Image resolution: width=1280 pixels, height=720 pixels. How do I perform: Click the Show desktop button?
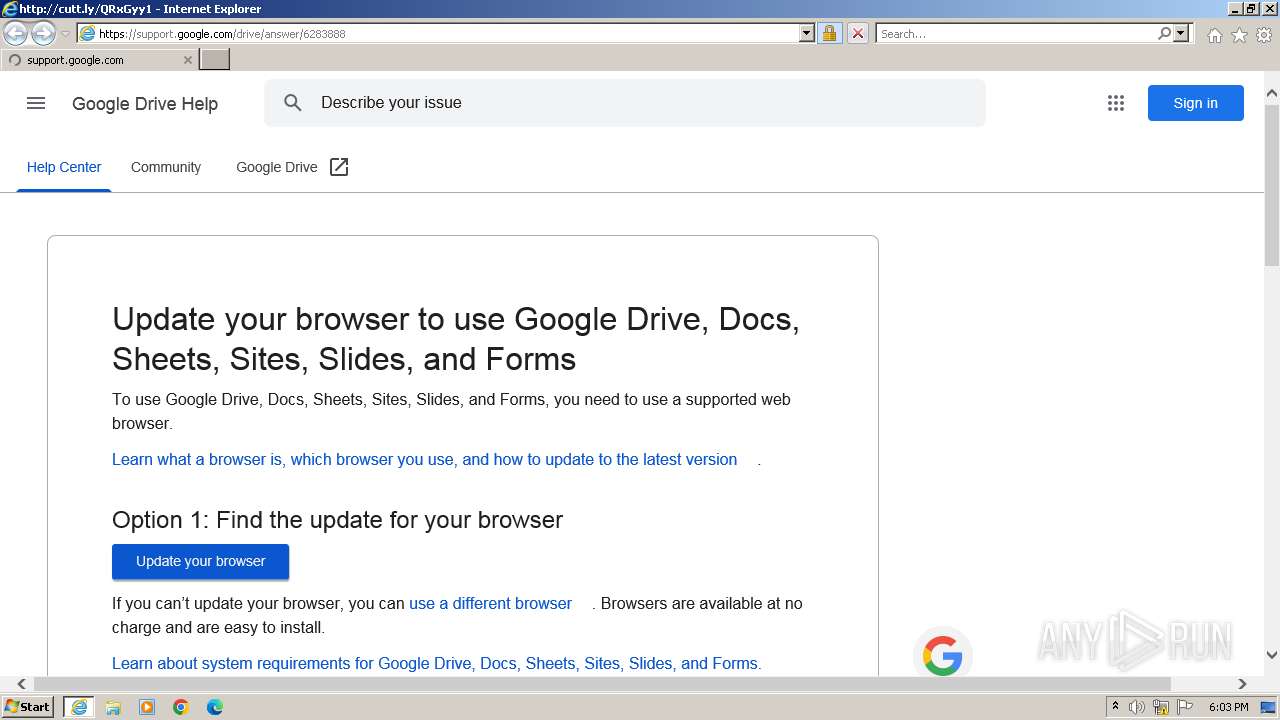pos(1268,707)
